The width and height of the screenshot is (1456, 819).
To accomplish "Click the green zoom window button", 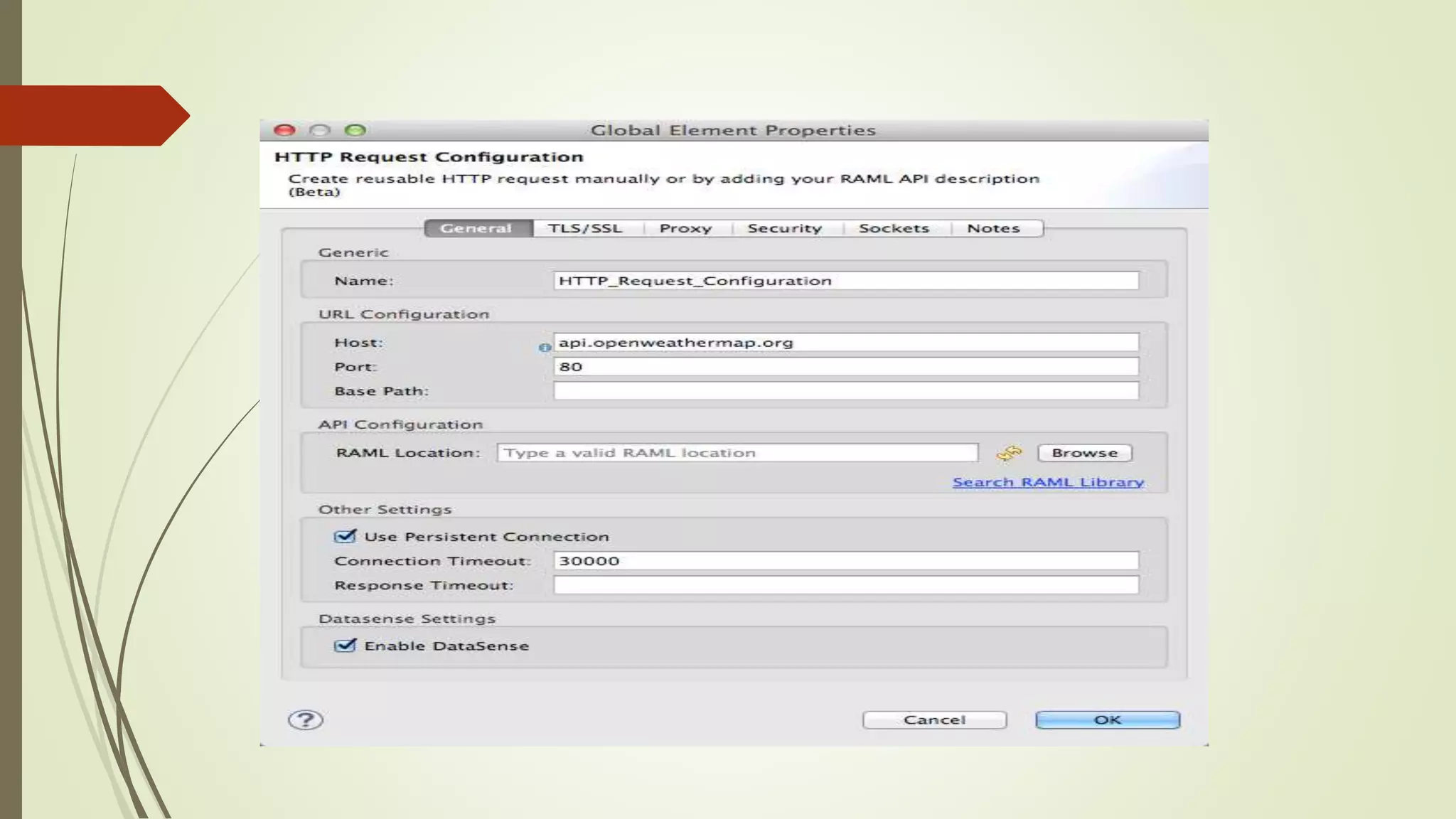I will pyautogui.click(x=355, y=130).
